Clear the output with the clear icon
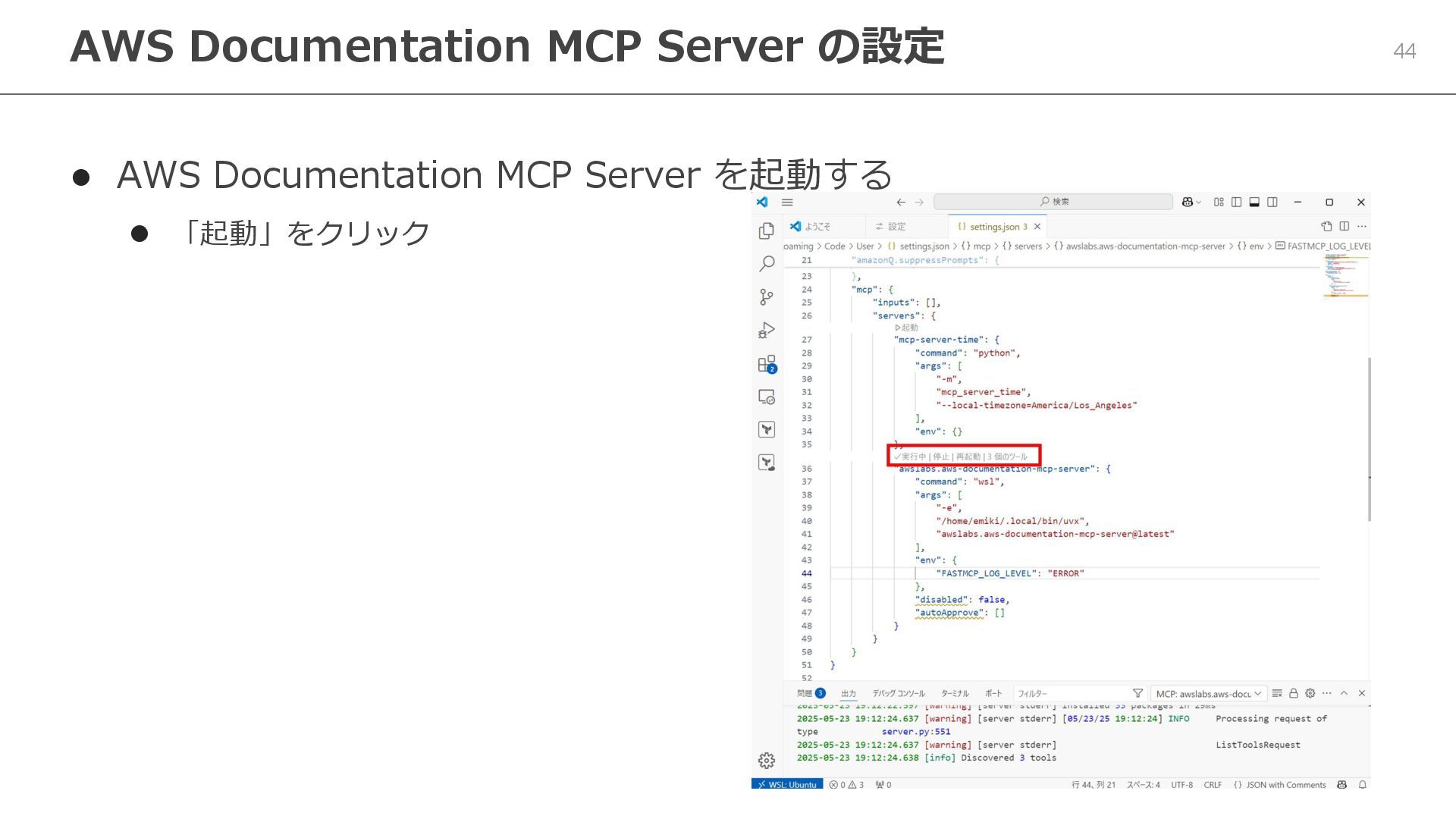The height and width of the screenshot is (819, 1456). click(x=1277, y=693)
